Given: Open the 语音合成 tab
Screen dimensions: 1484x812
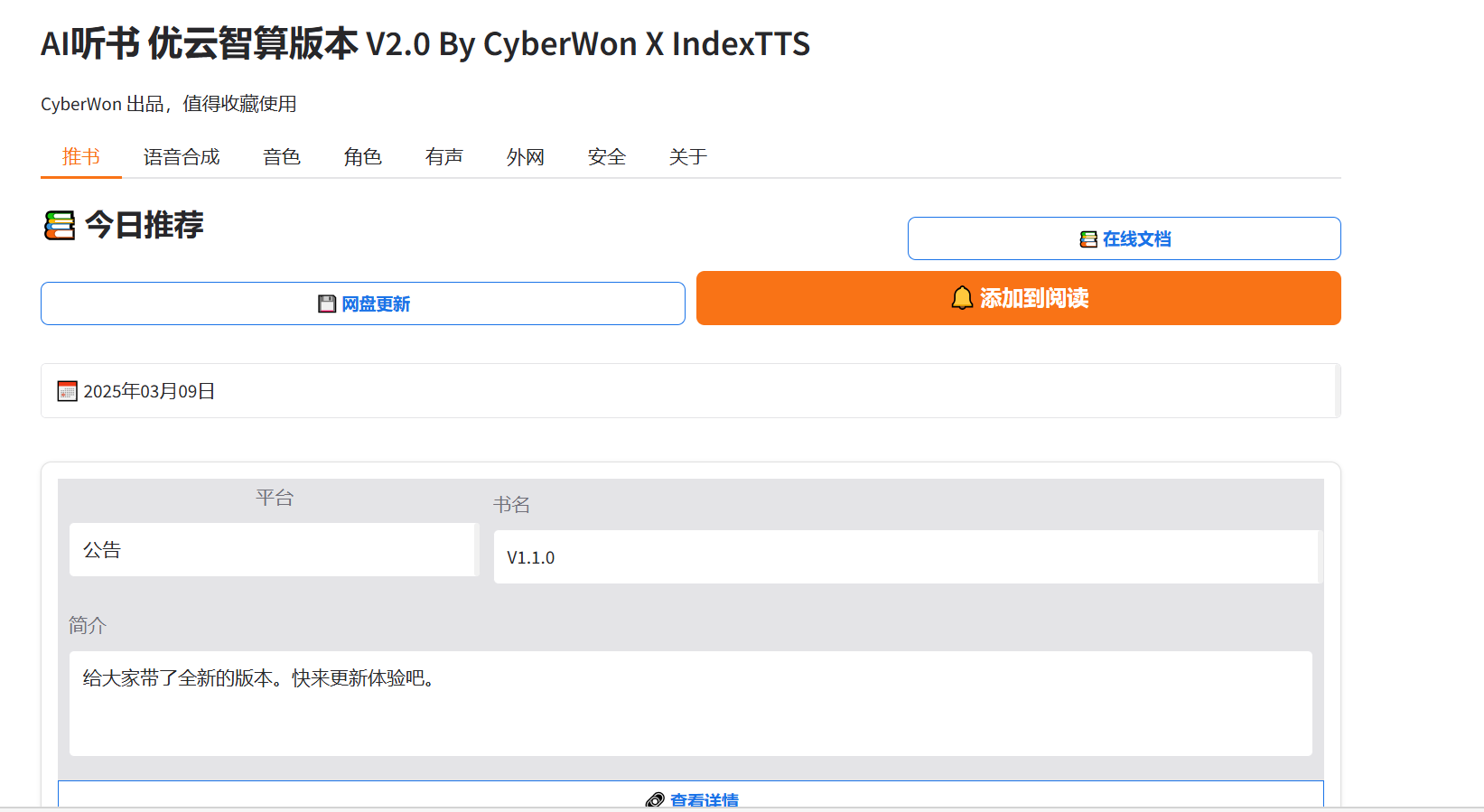Looking at the screenshot, I should pyautogui.click(x=182, y=157).
